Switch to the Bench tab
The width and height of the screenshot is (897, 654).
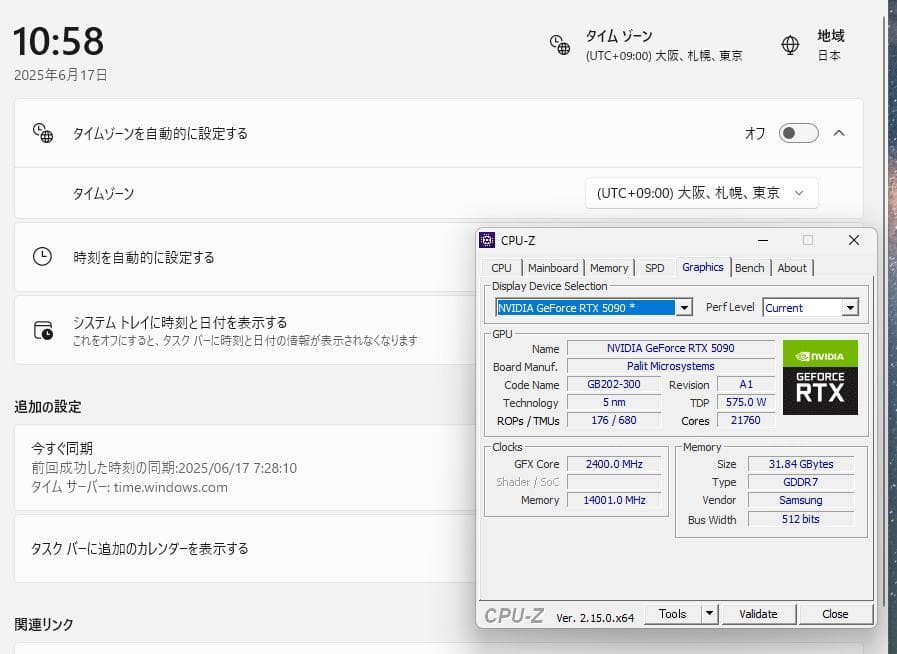pos(750,267)
